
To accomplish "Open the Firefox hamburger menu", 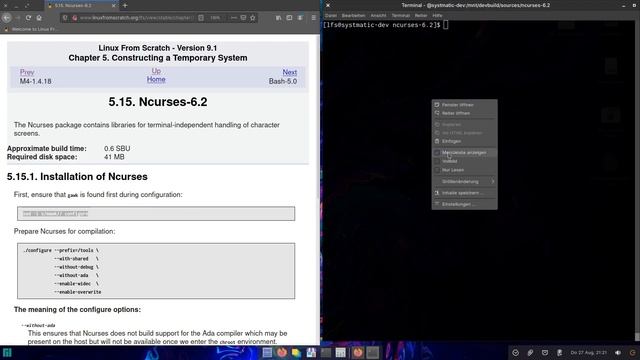I will coord(313,18).
